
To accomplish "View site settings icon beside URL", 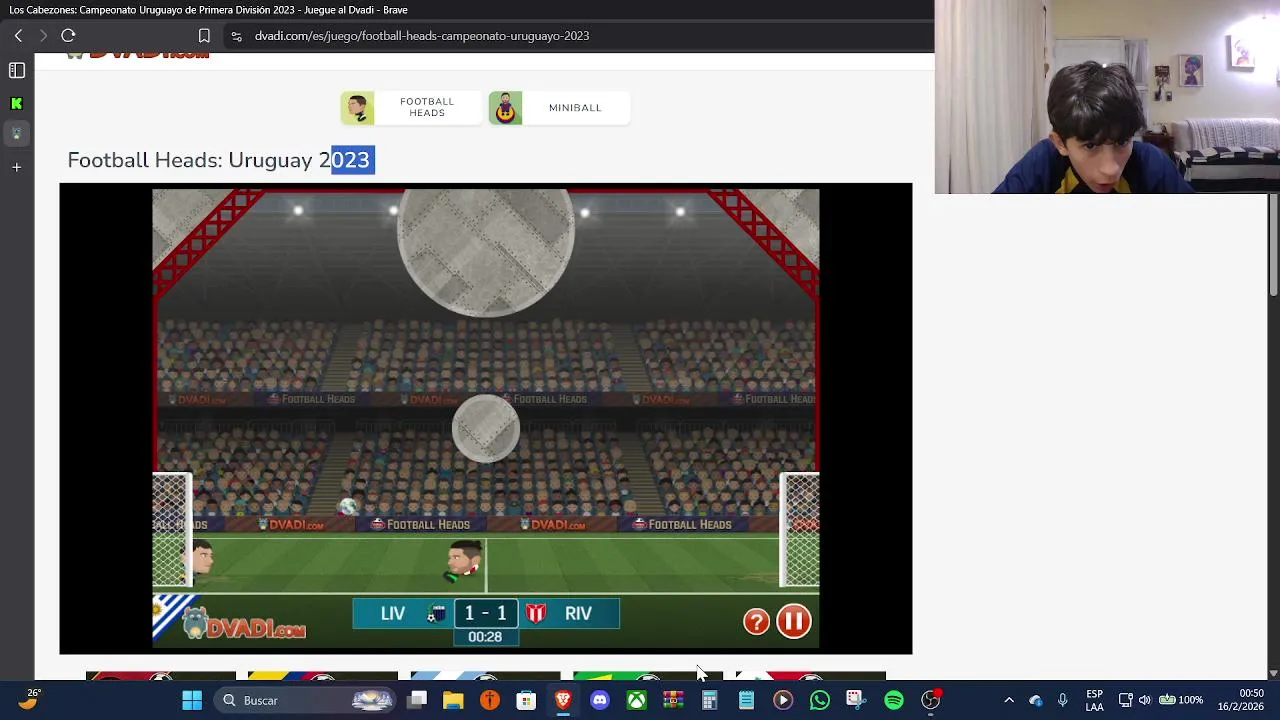I will (236, 36).
